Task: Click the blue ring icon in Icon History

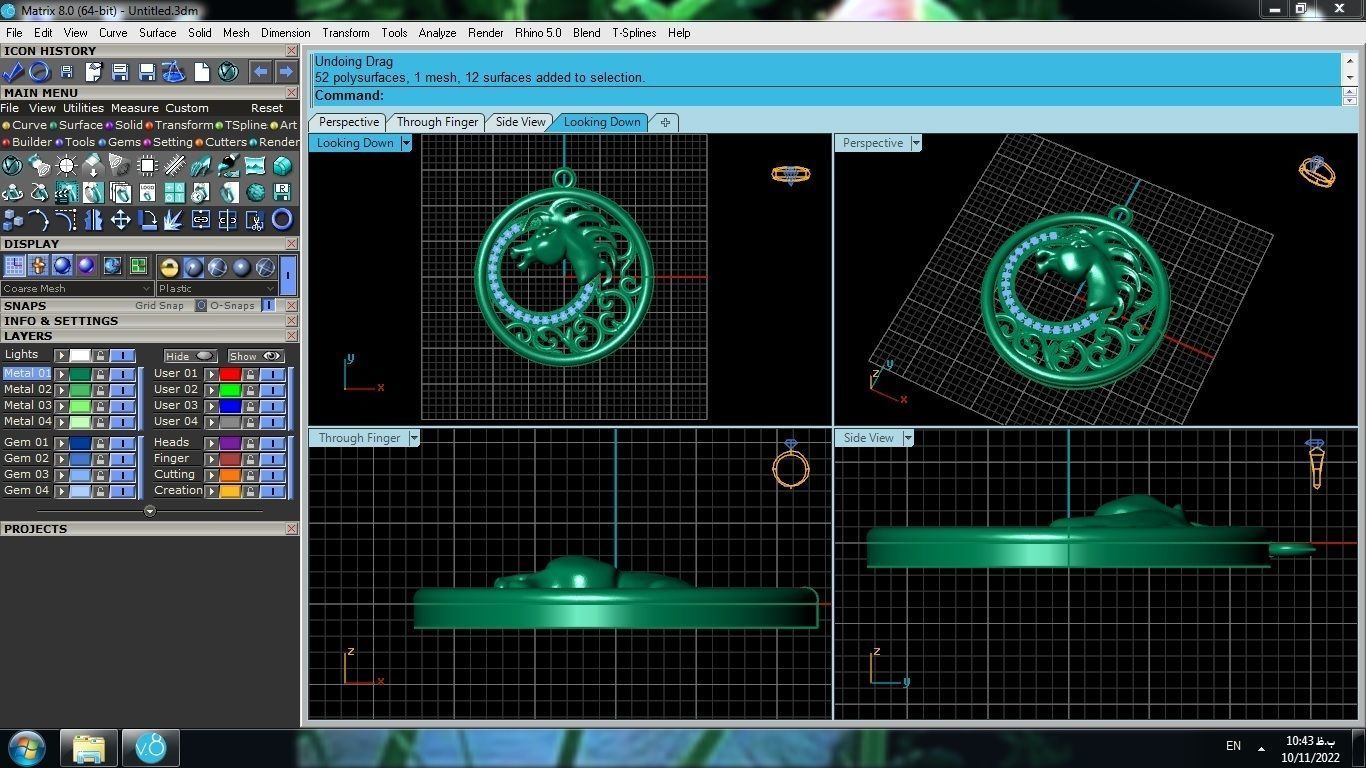Action: (39, 72)
